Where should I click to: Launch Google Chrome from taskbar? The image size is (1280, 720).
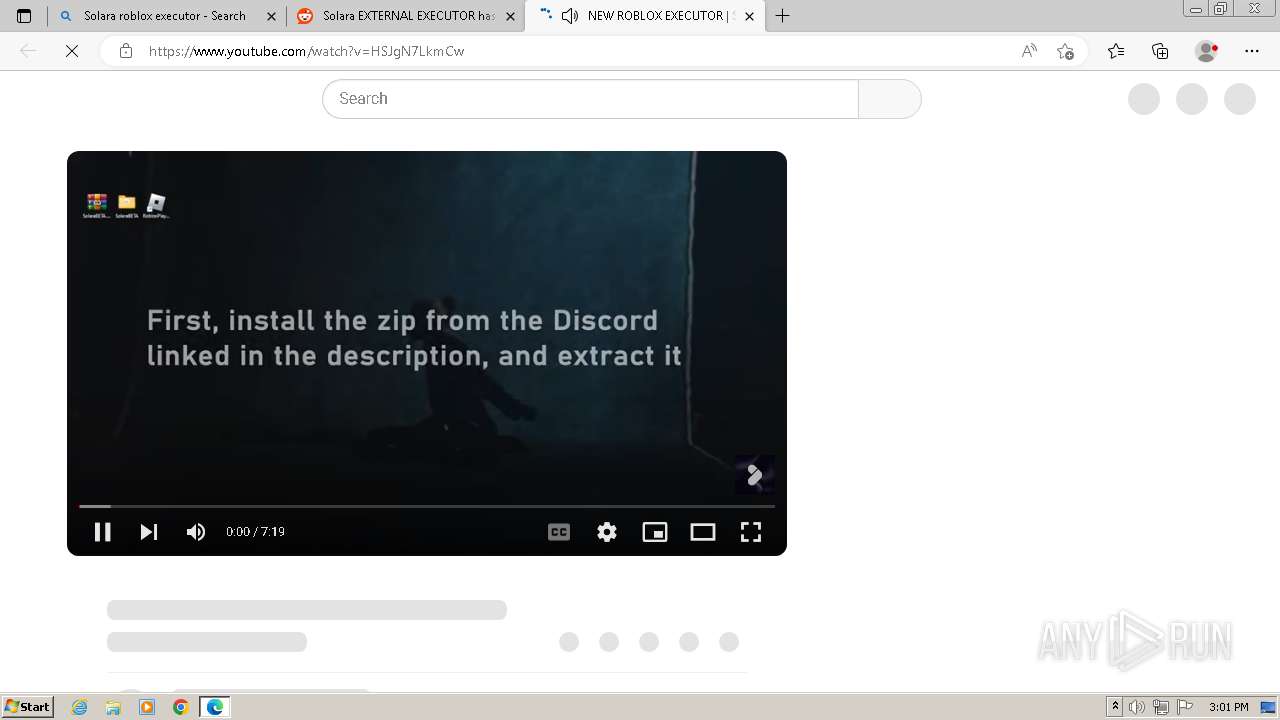pos(181,707)
